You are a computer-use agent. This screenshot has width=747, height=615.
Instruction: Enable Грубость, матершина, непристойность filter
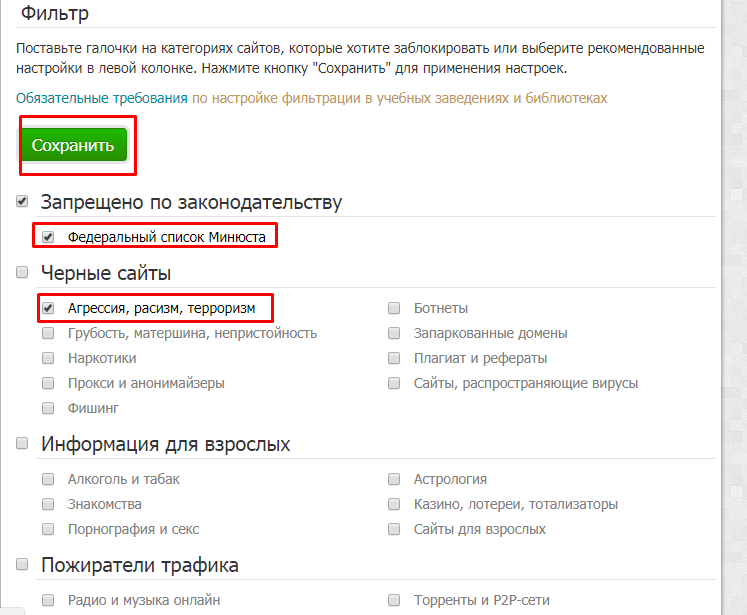[48, 333]
